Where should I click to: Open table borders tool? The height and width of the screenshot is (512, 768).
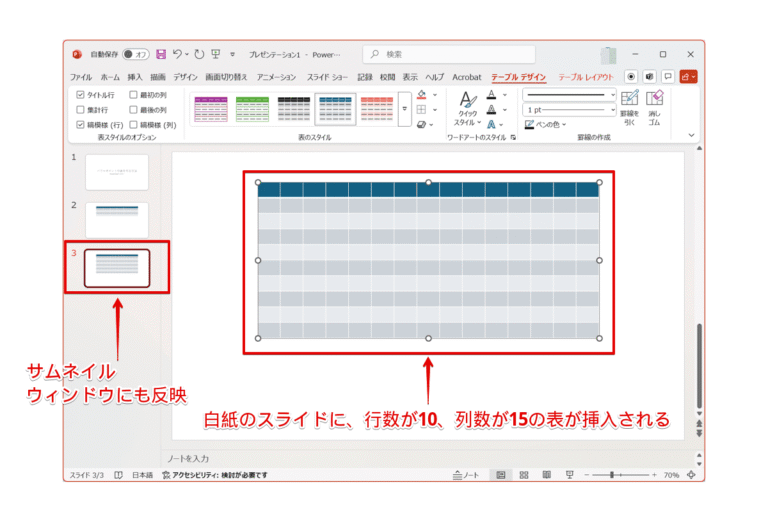pyautogui.click(x=422, y=110)
